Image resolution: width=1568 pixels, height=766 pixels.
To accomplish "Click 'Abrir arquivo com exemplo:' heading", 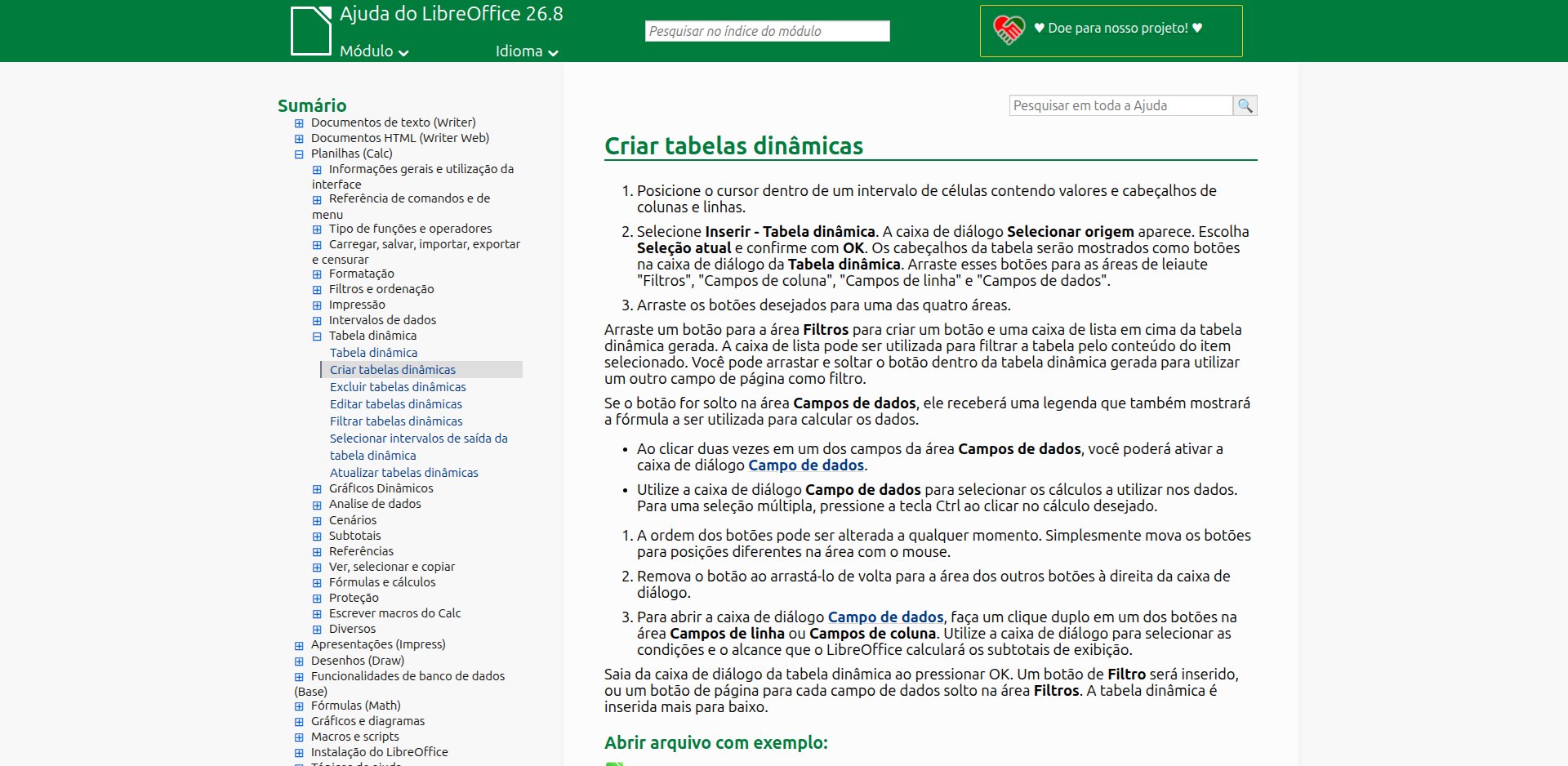I will 716,742.
